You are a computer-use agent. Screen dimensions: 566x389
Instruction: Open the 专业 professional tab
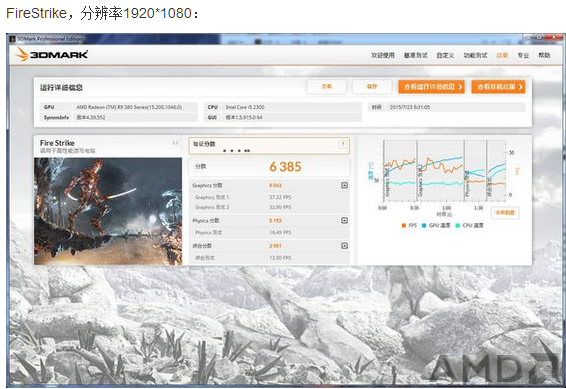coord(523,55)
